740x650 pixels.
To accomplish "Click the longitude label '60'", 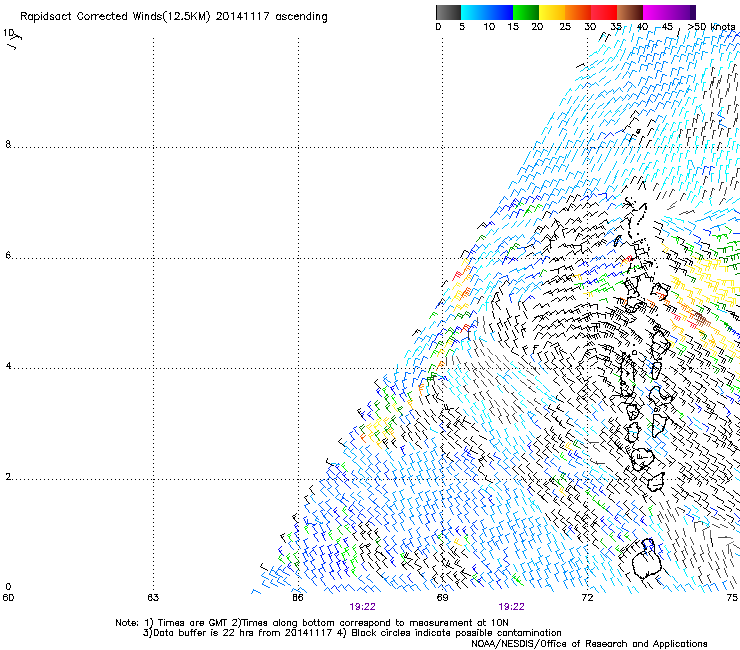I will click(x=8, y=598).
